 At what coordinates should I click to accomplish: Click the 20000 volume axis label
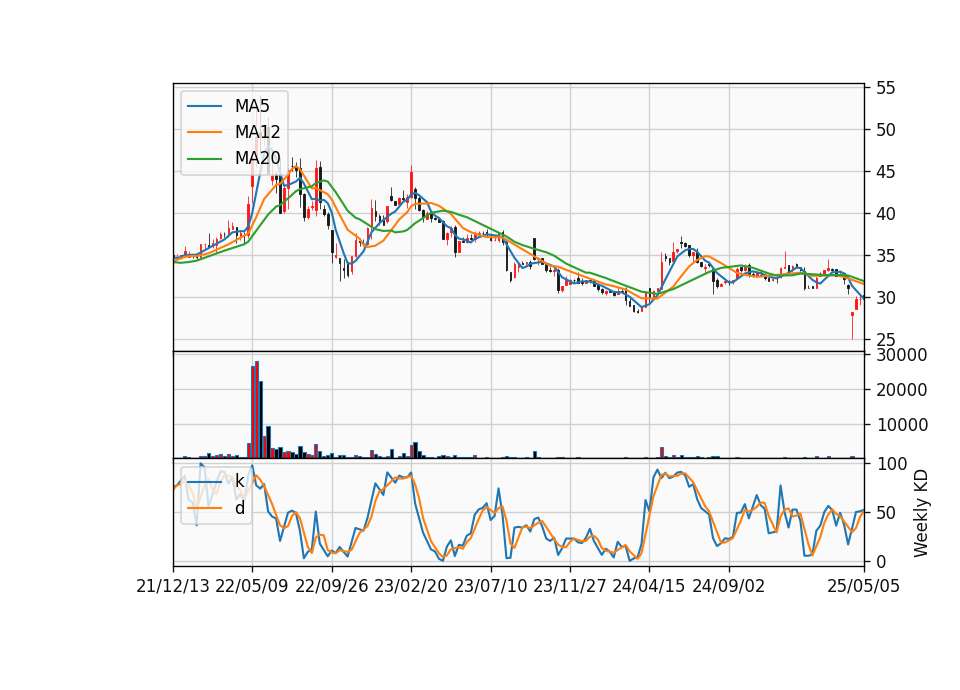[x=901, y=390]
